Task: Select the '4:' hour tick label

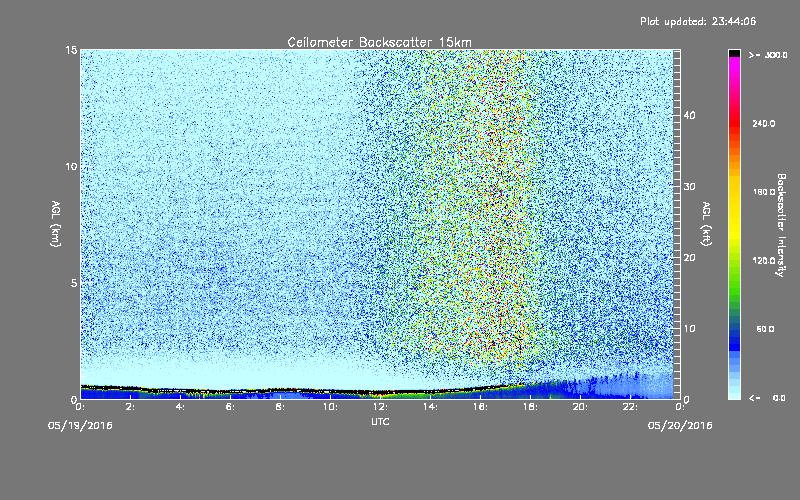Action: (x=181, y=407)
